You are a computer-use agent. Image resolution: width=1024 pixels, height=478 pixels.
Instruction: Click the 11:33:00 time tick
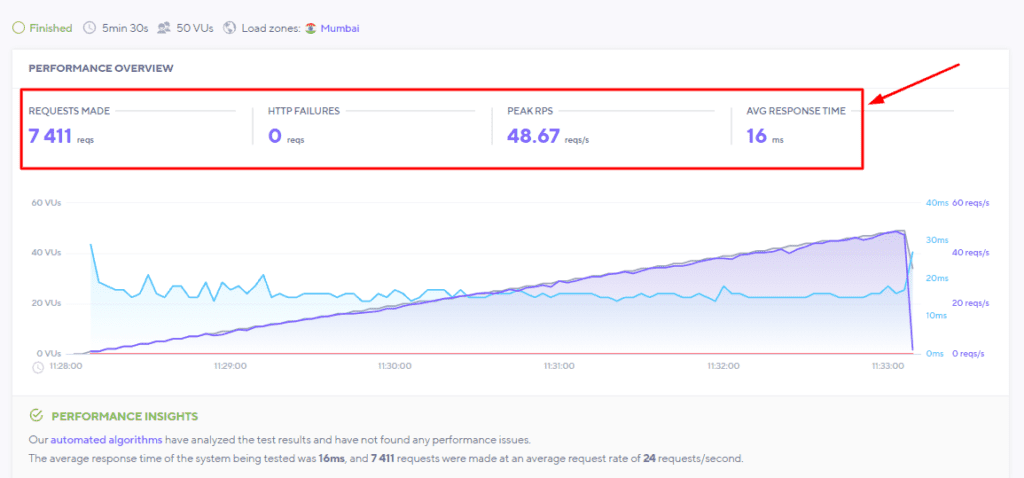[888, 366]
